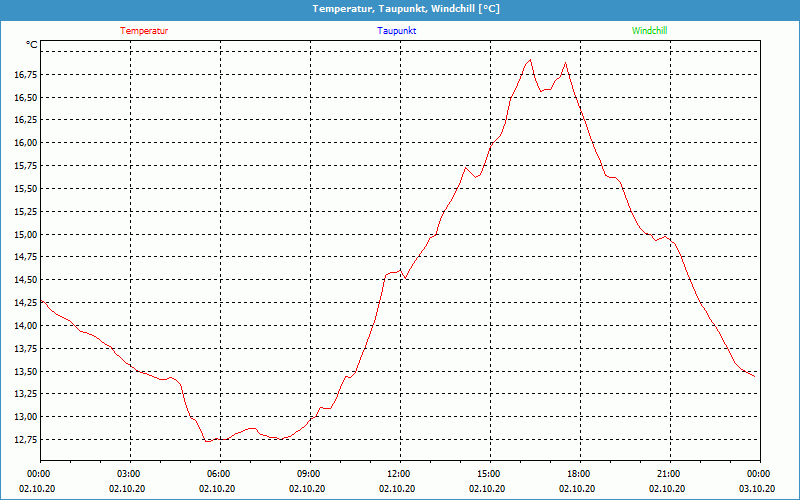The image size is (800, 500).
Task: Click the 18:00 time axis label
Action: tap(579, 474)
